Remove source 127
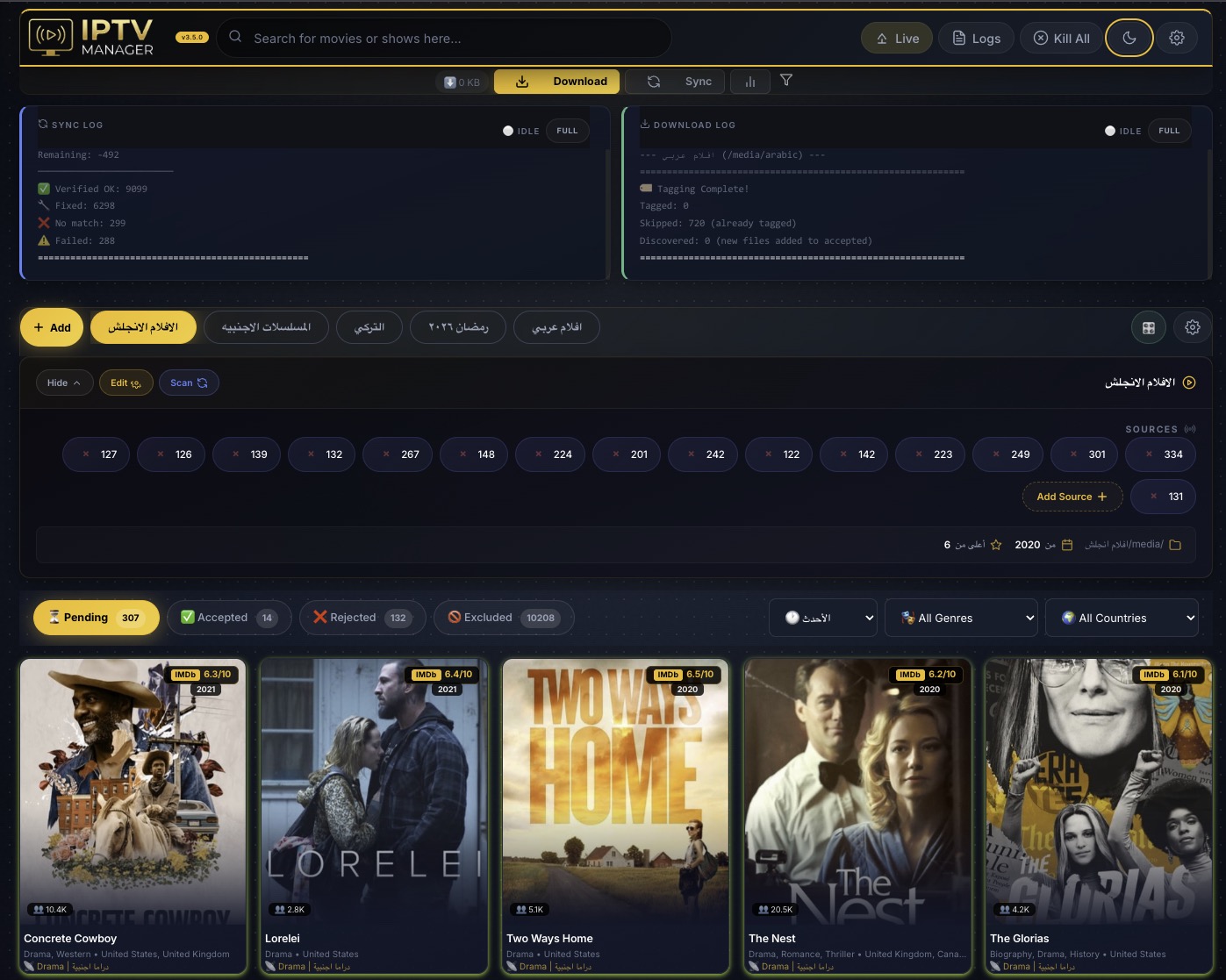Image resolution: width=1226 pixels, height=980 pixels. point(85,454)
